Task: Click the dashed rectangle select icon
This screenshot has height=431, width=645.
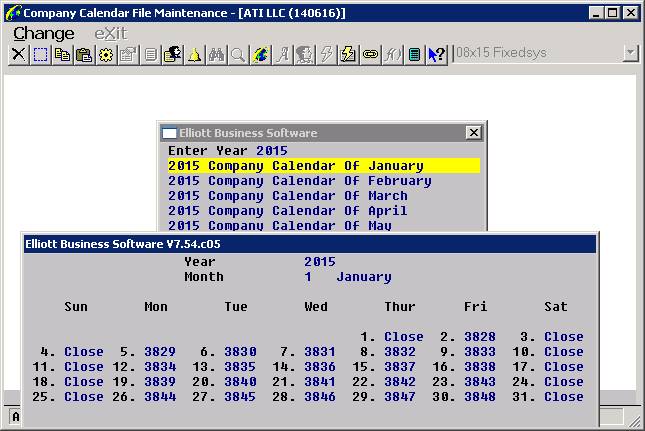Action: pyautogui.click(x=40, y=54)
